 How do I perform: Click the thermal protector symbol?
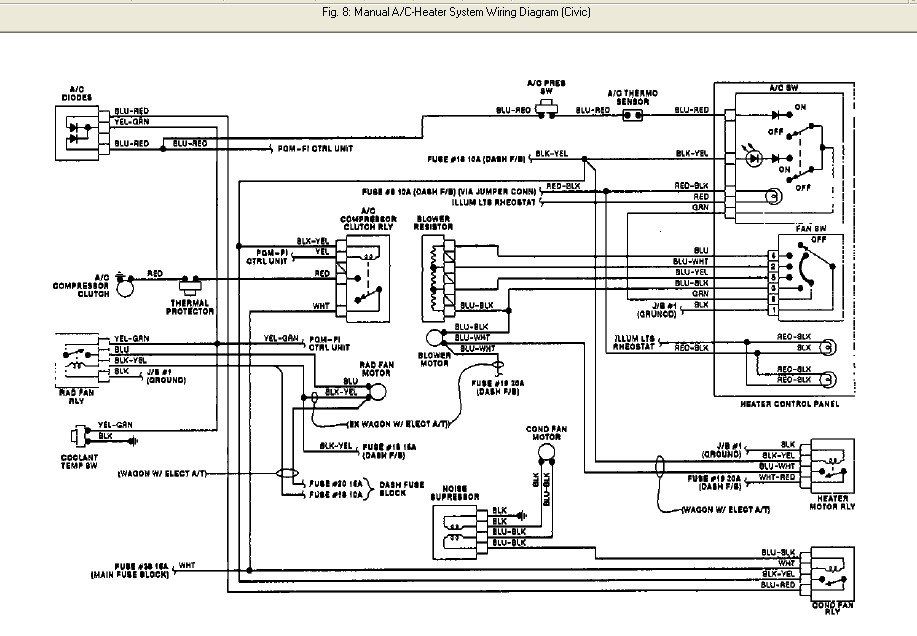pyautogui.click(x=190, y=284)
